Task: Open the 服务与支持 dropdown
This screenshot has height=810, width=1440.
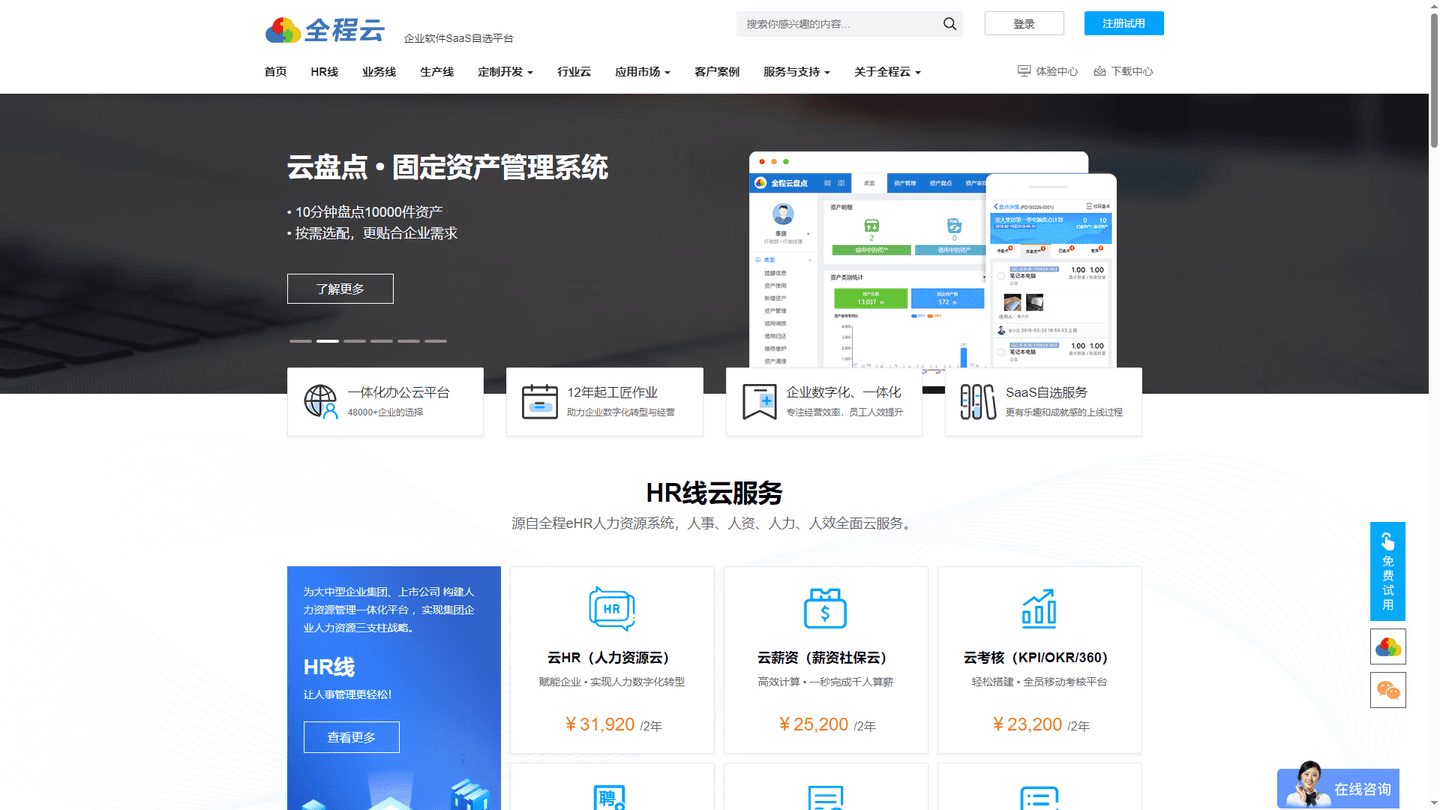Action: 796,72
